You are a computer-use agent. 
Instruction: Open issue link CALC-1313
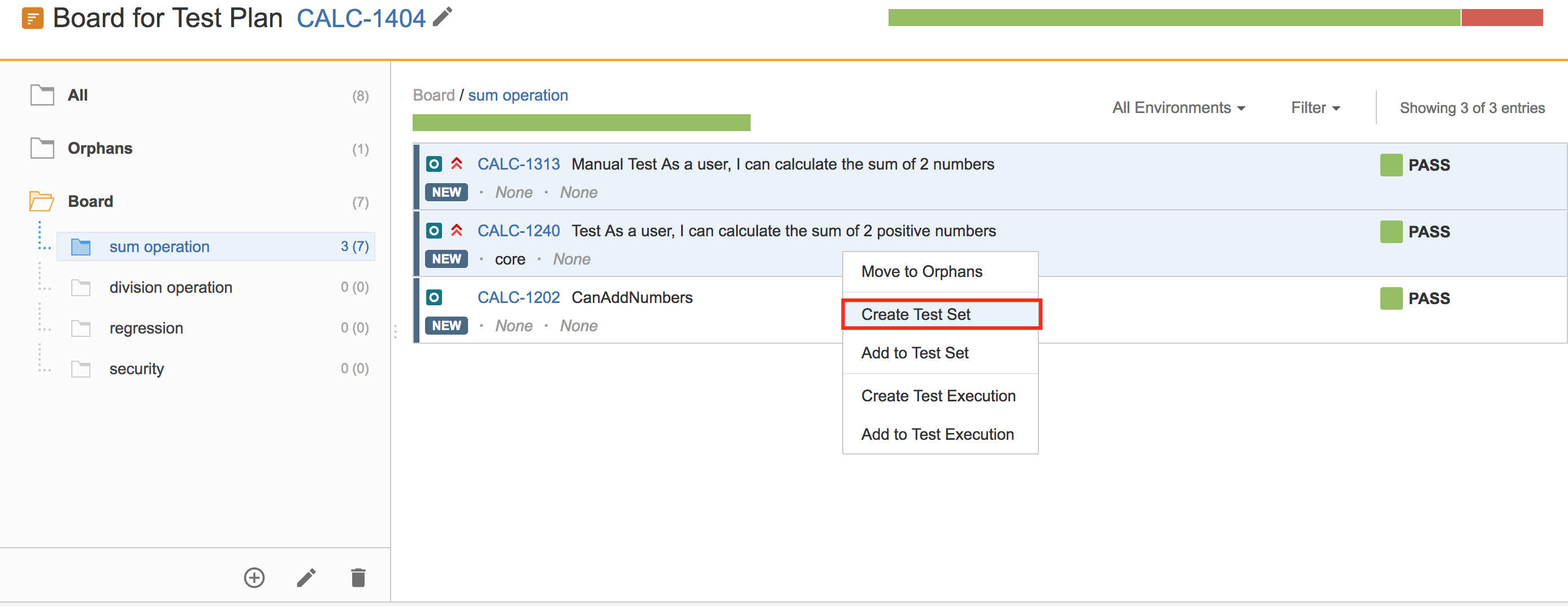pos(518,164)
